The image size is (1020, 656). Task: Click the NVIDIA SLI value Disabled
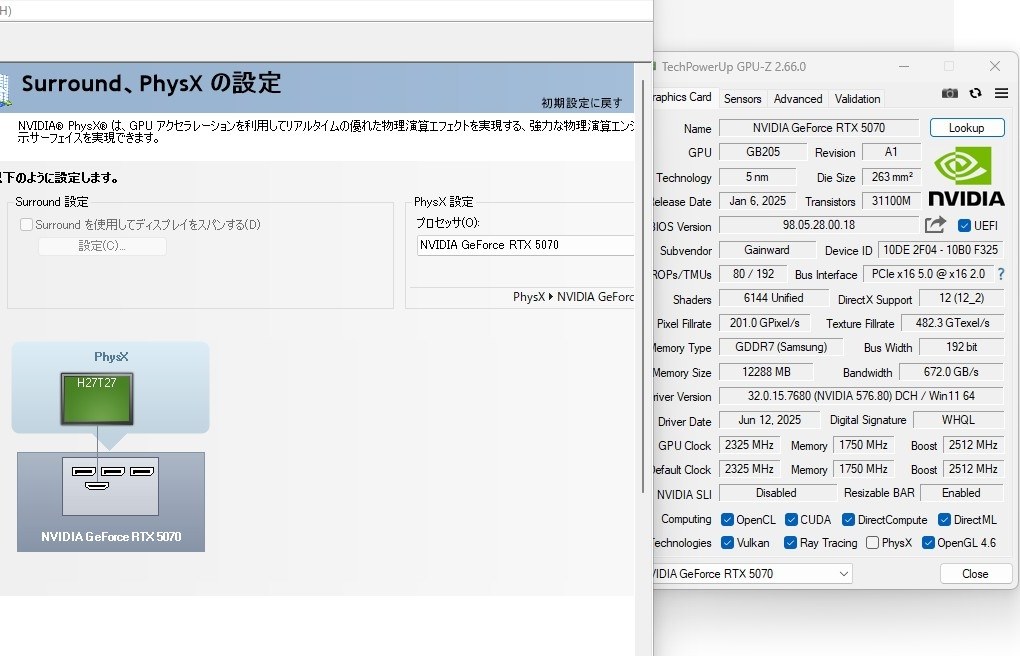776,493
